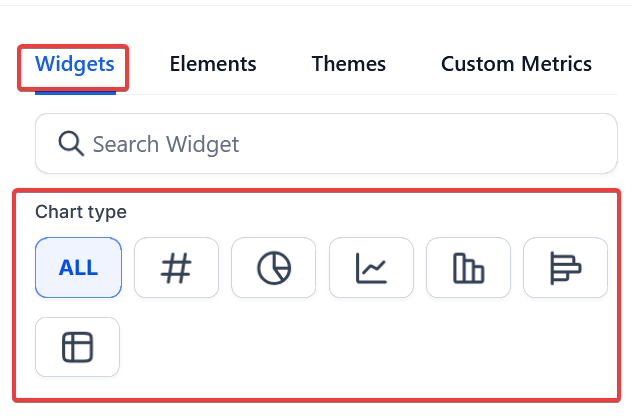This screenshot has height=418, width=632.
Task: Click the Chart type section label
Action: pyautogui.click(x=81, y=212)
